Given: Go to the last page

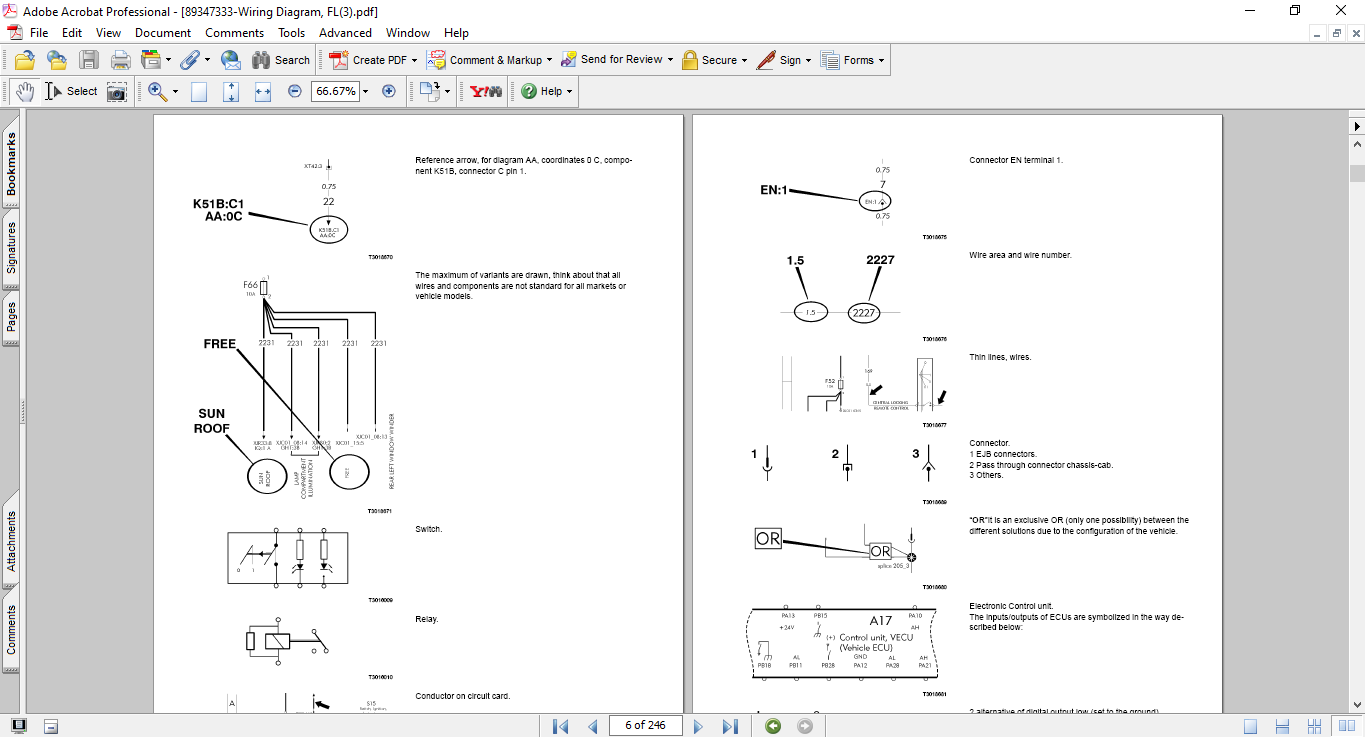Looking at the screenshot, I should [730, 726].
